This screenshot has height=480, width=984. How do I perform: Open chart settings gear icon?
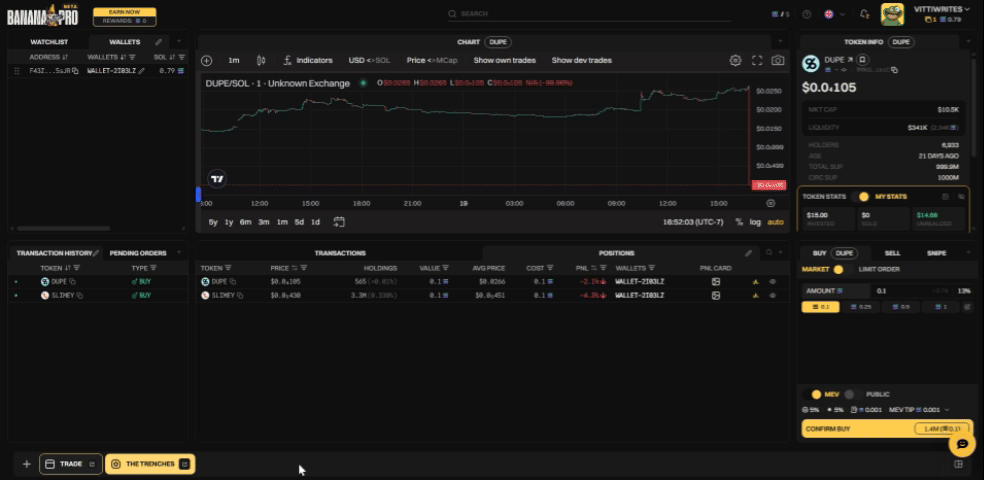click(x=736, y=61)
